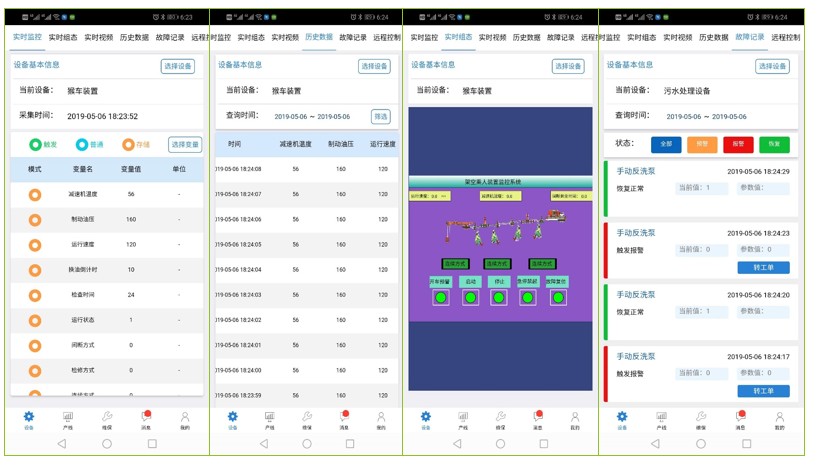Open 筛选 filter on the 历史数据 screen
Image resolution: width=813 pixels, height=466 pixels.
(x=380, y=117)
